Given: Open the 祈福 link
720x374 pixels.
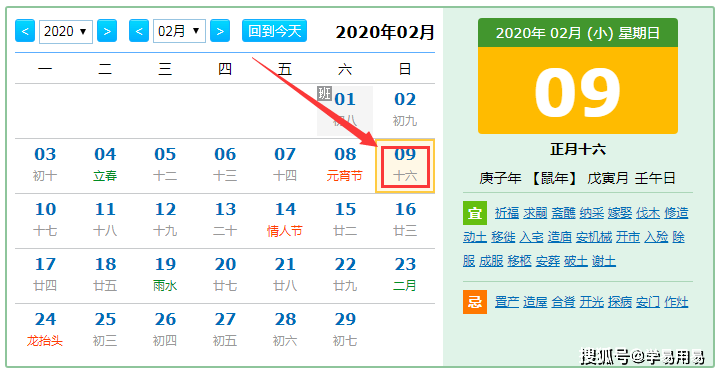Looking at the screenshot, I should coord(507,213).
